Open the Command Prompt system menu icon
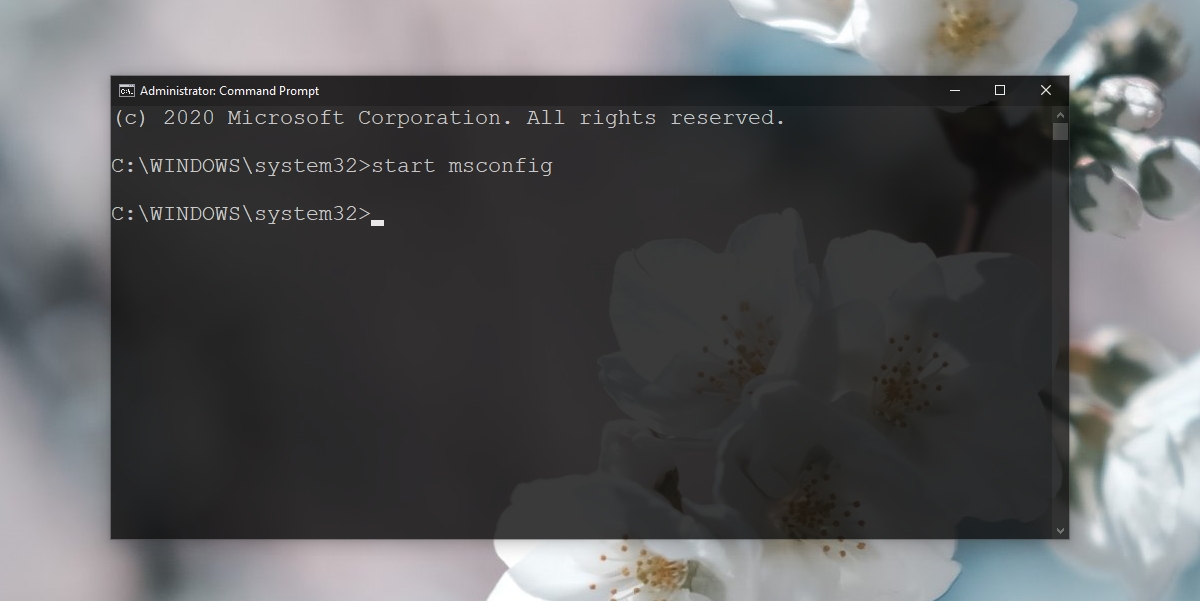Screen dimensions: 1200x601 coord(127,91)
